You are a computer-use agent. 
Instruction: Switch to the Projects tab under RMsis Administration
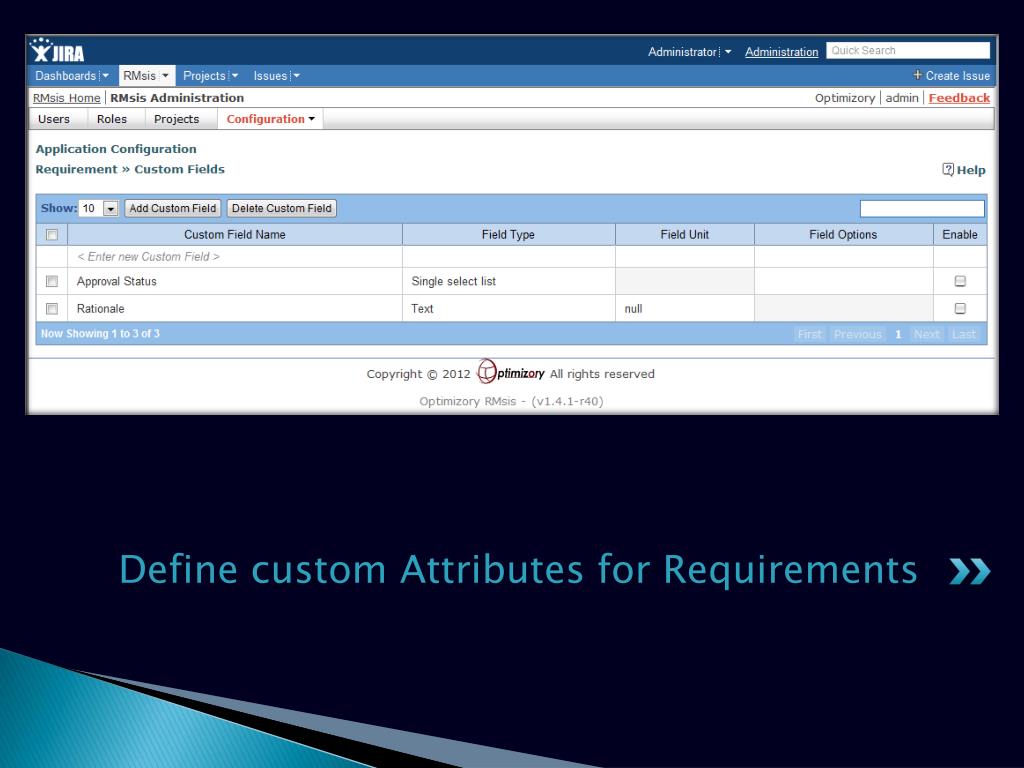coord(176,119)
